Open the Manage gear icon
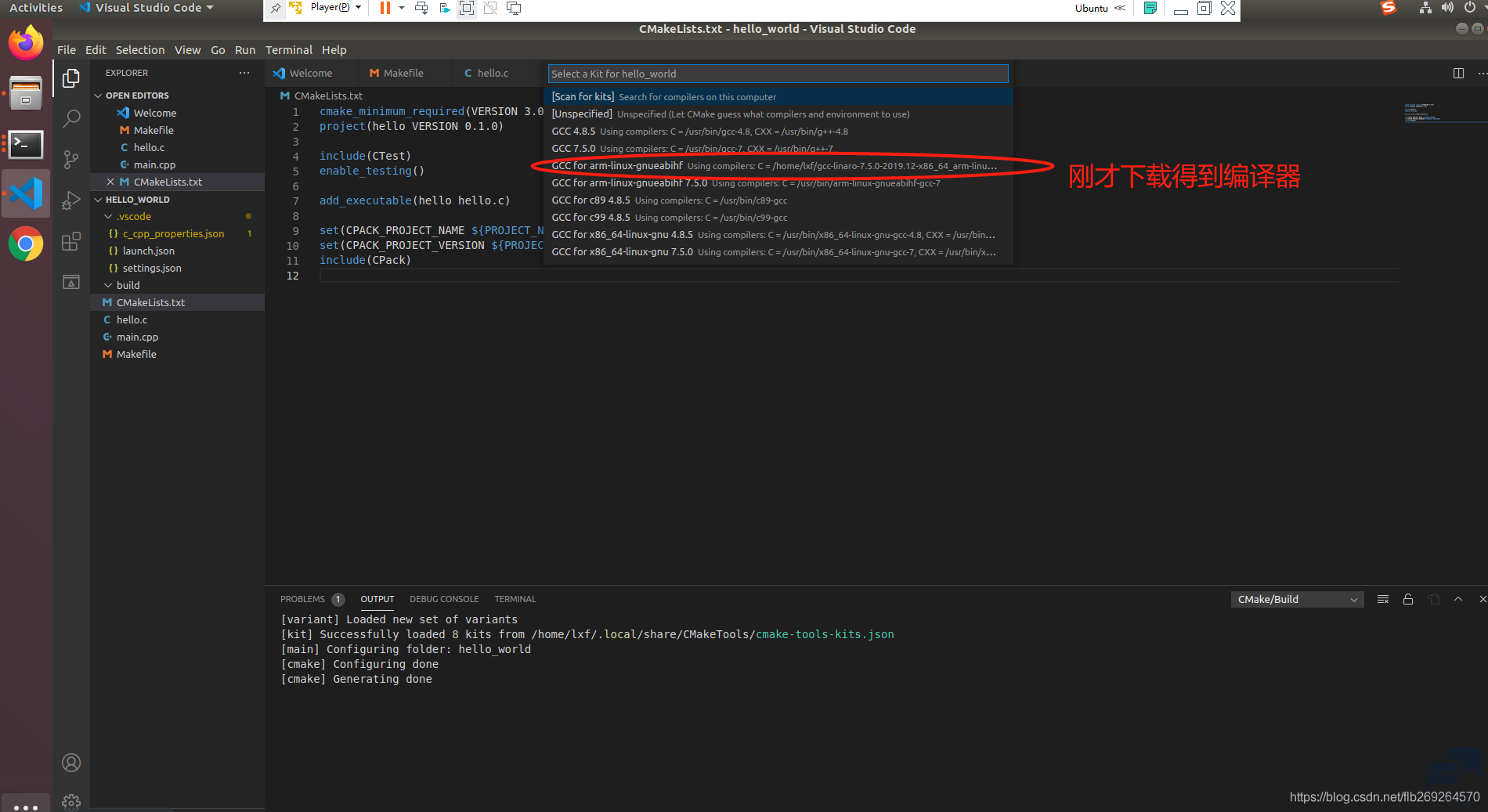Image resolution: width=1488 pixels, height=812 pixels. click(71, 802)
